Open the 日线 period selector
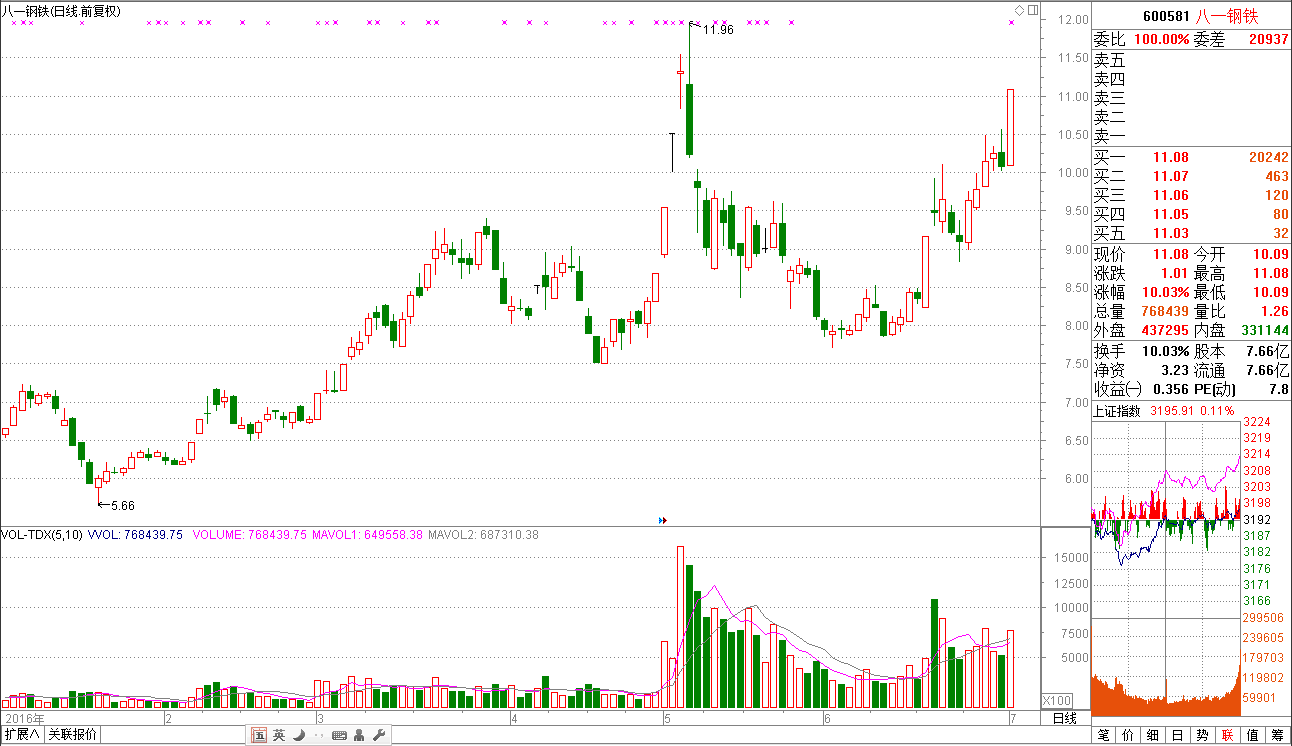 point(1065,718)
